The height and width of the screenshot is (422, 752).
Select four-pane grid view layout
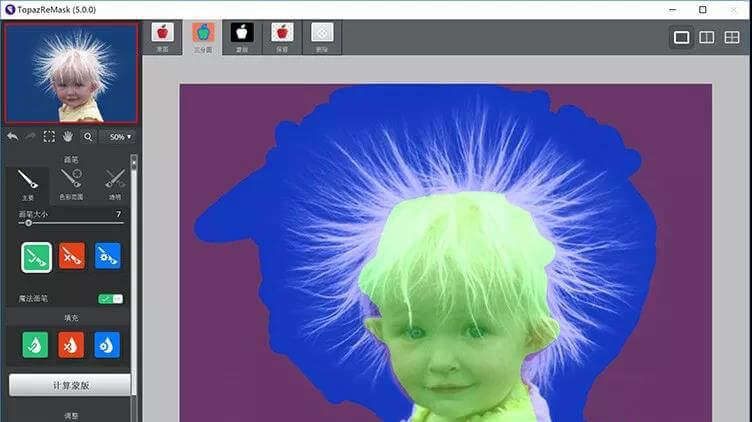tap(732, 37)
